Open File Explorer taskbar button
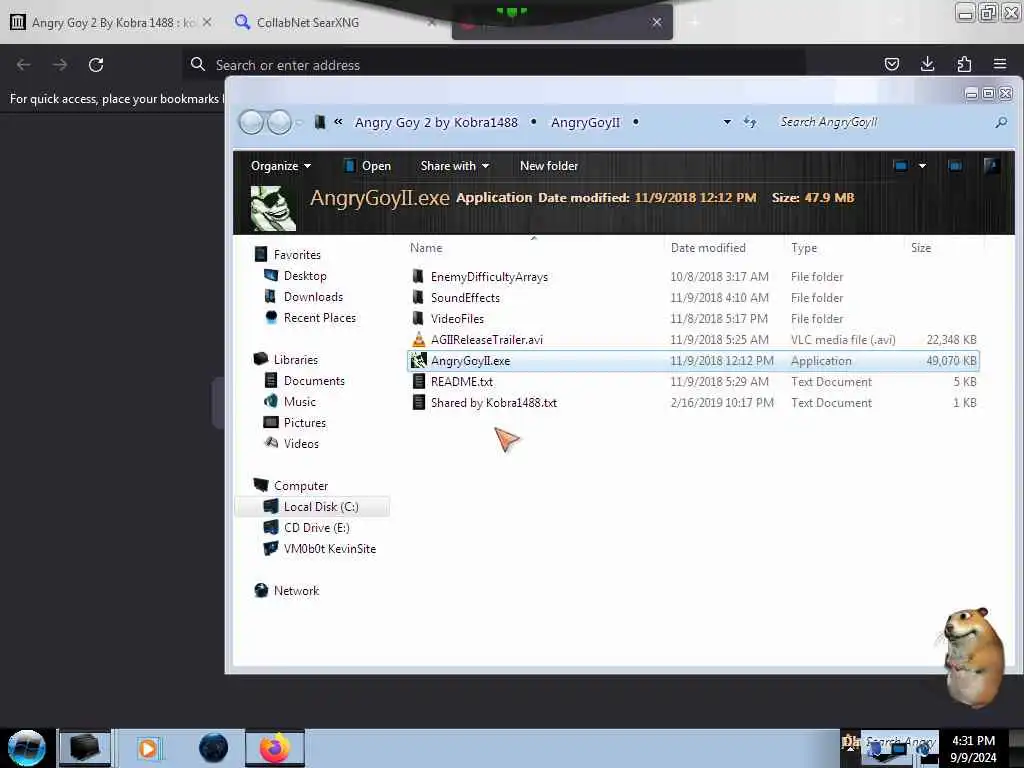1024x768 pixels. 84,748
